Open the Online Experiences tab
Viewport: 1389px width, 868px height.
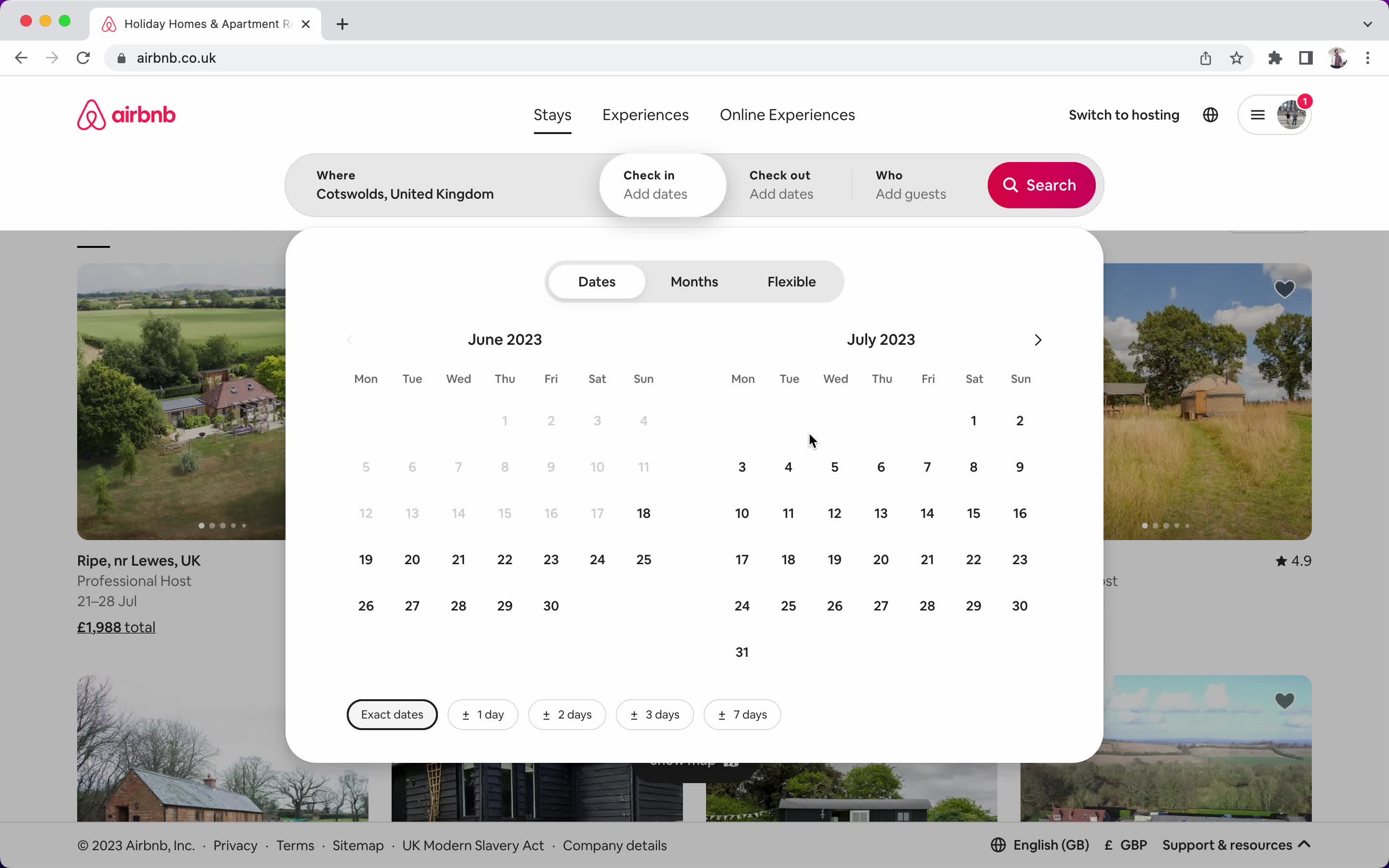pyautogui.click(x=787, y=114)
